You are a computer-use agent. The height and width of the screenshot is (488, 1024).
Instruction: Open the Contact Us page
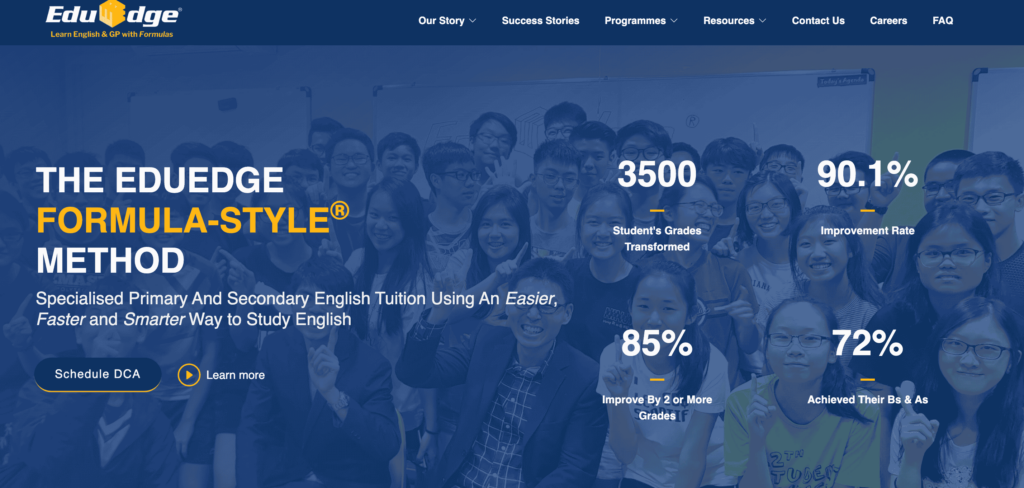(x=818, y=20)
